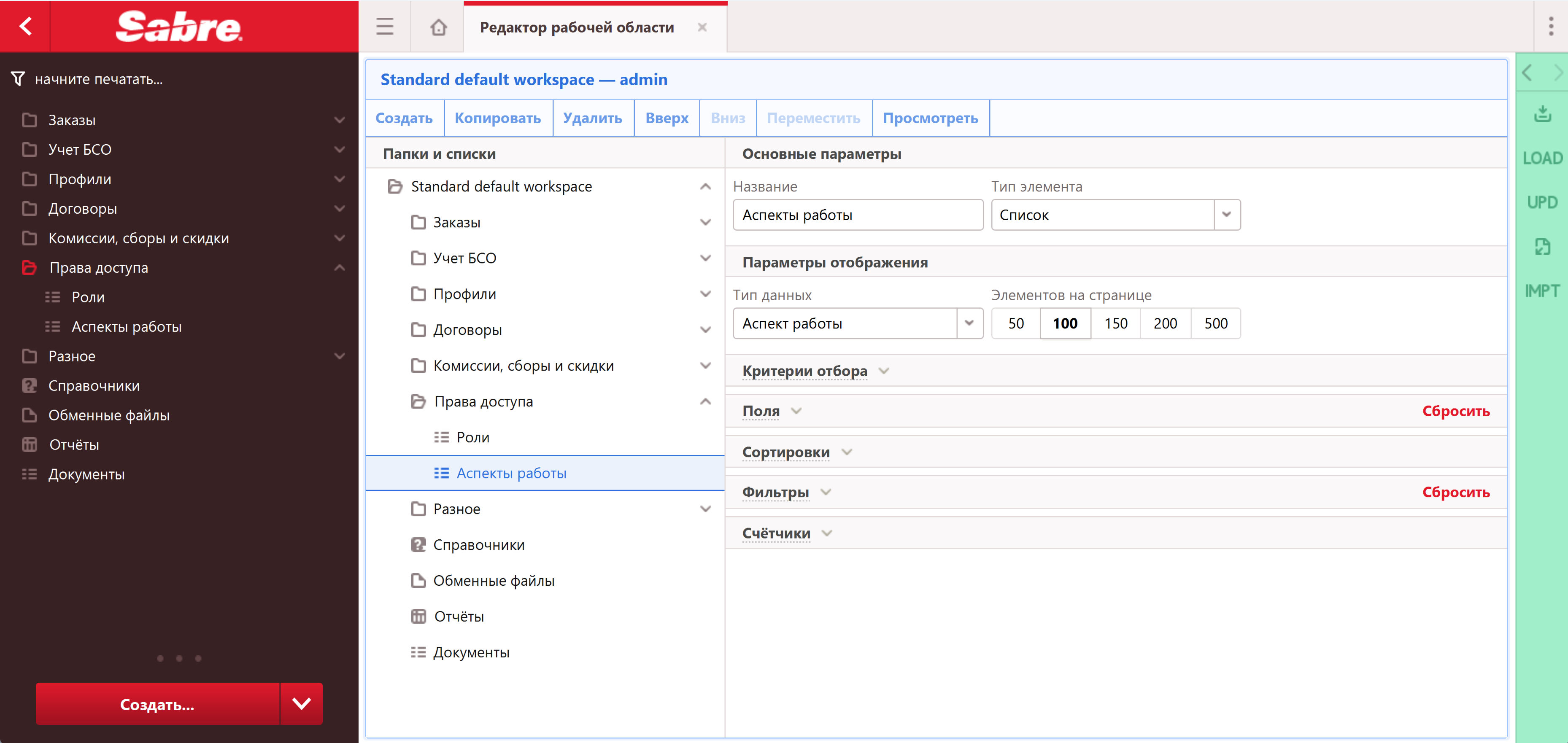Viewport: 1568px width, 743px height.
Task: Go to the home icon tab
Action: tap(438, 27)
